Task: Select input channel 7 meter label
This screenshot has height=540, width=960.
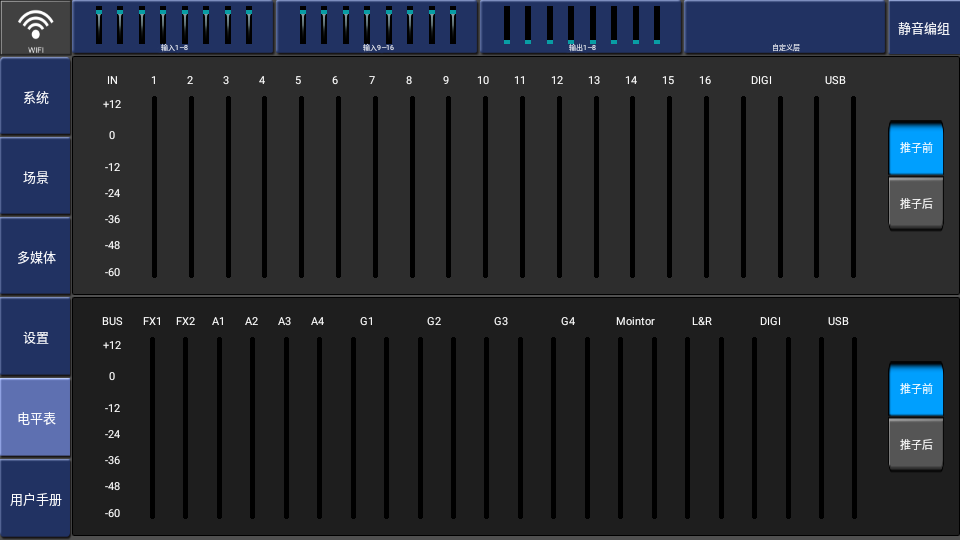Action: tap(372, 80)
